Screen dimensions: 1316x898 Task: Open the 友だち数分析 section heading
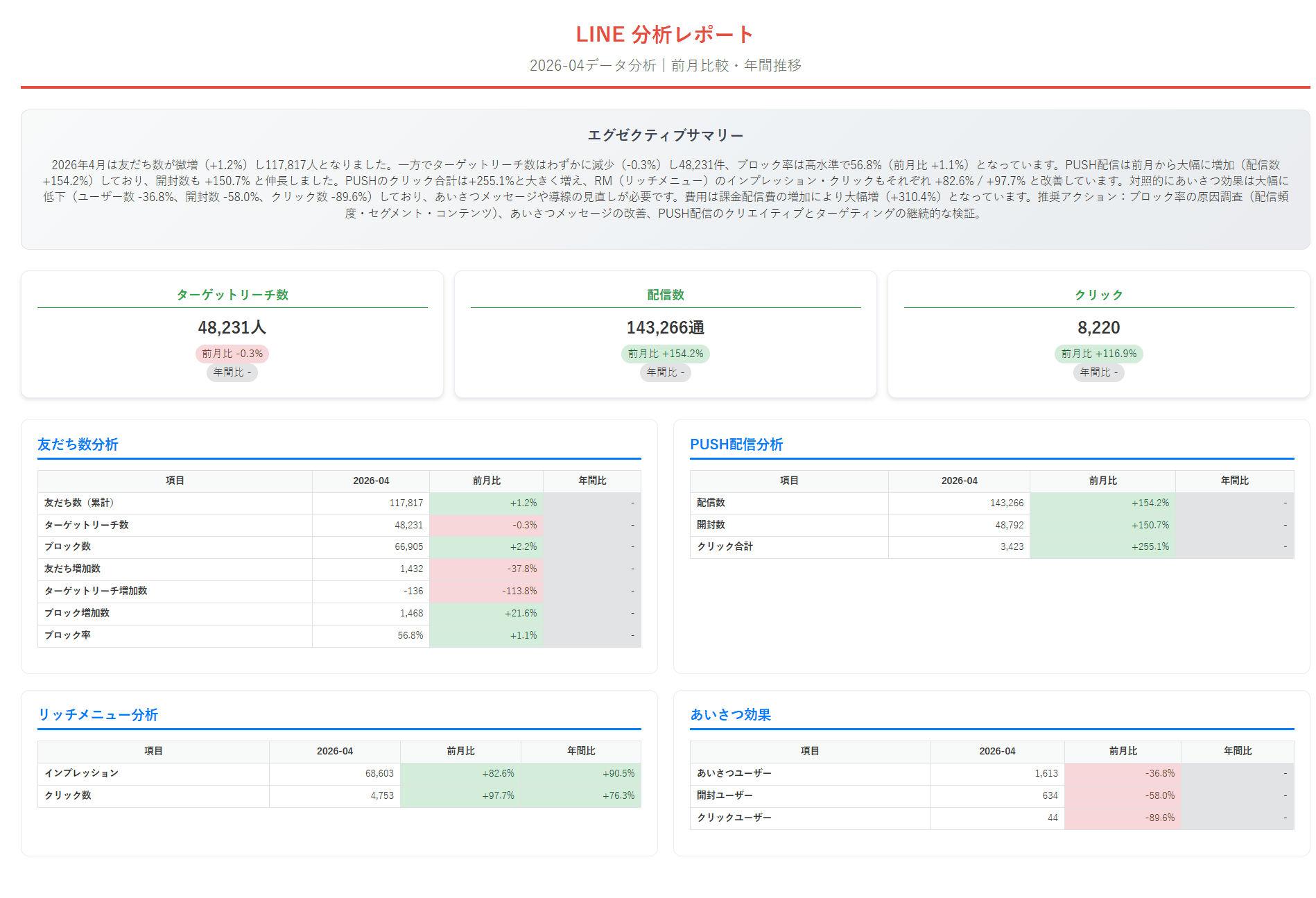(78, 444)
